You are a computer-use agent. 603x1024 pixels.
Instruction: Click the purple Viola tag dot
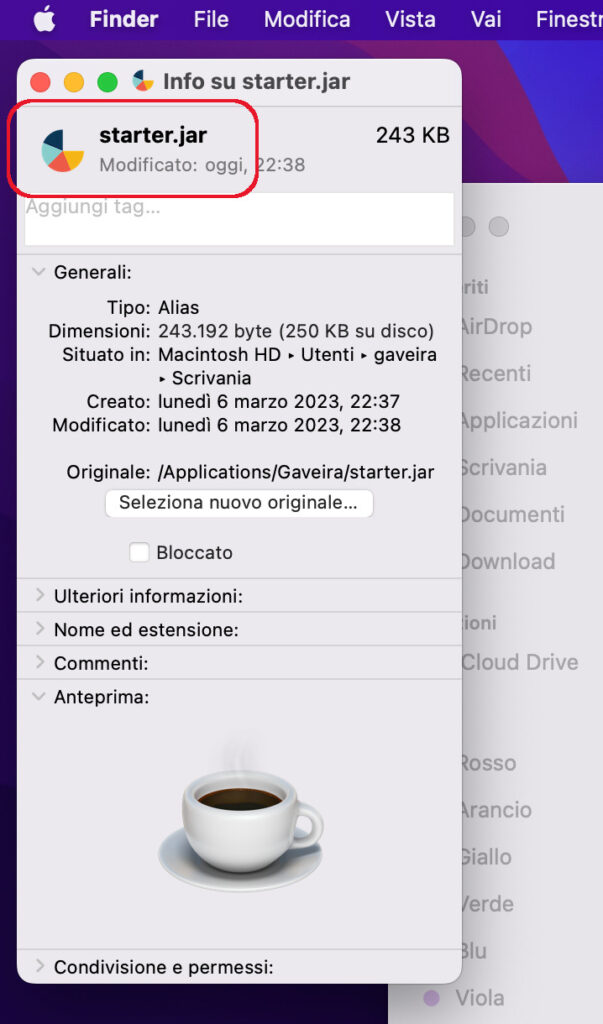tap(431, 998)
